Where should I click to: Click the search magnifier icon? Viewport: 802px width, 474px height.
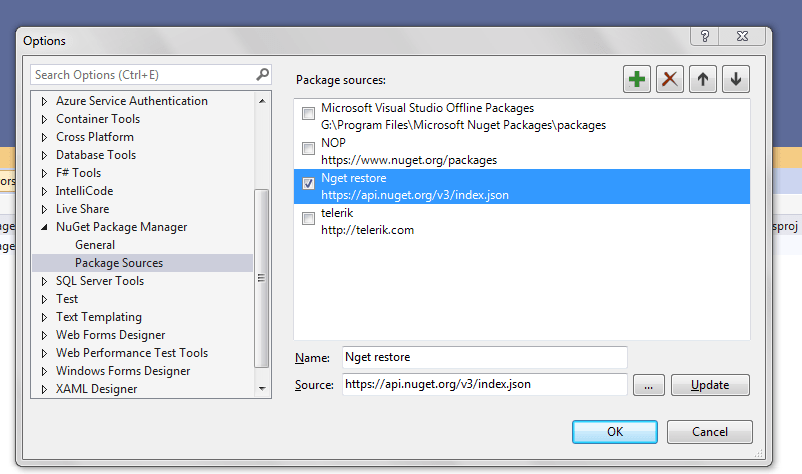263,74
